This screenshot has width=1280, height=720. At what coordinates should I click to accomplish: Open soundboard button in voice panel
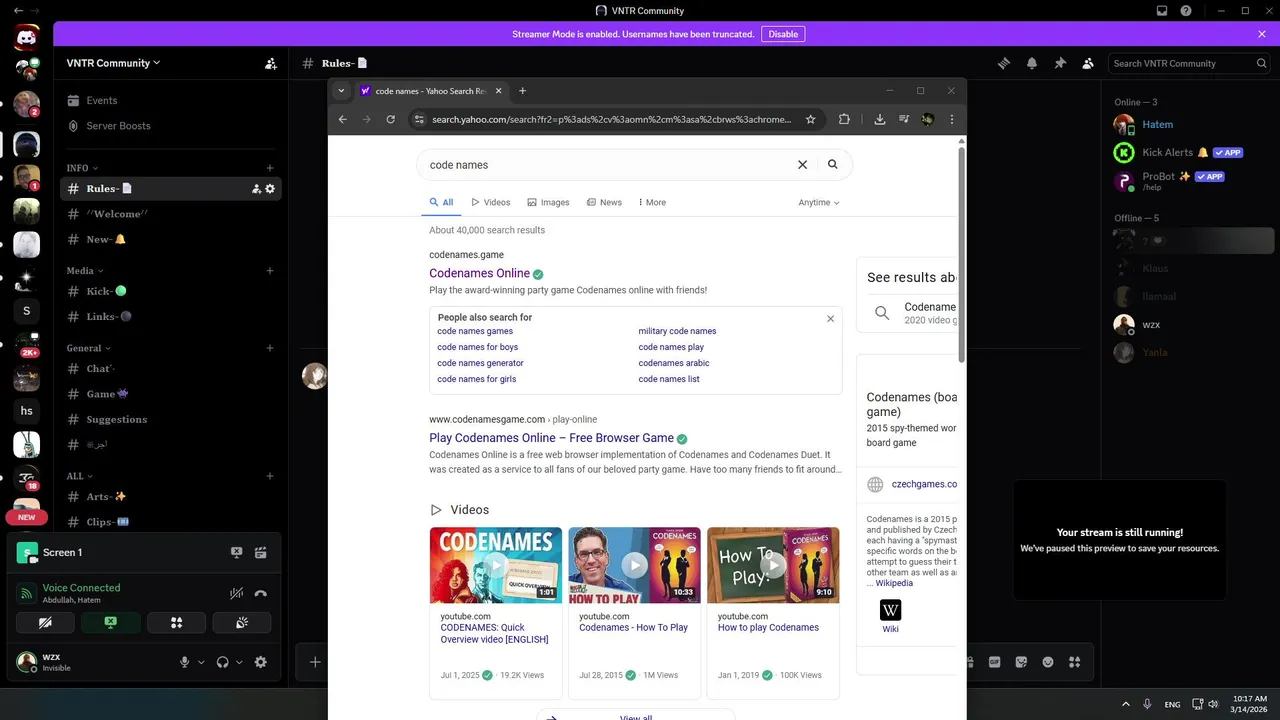pos(241,622)
